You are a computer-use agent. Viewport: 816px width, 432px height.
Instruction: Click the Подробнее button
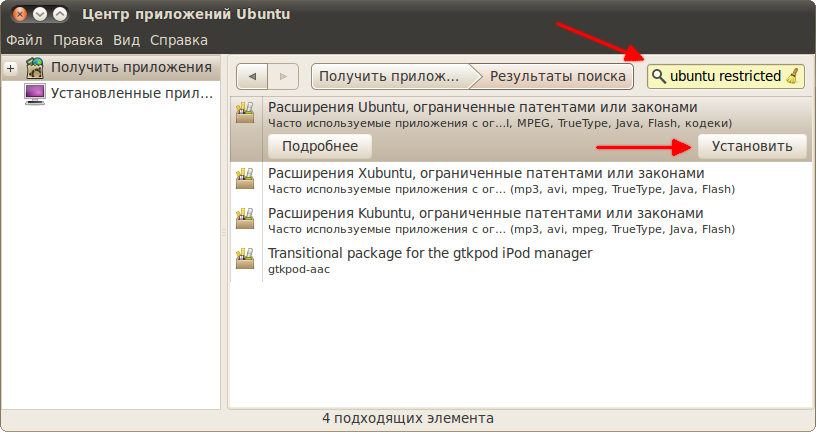click(320, 146)
